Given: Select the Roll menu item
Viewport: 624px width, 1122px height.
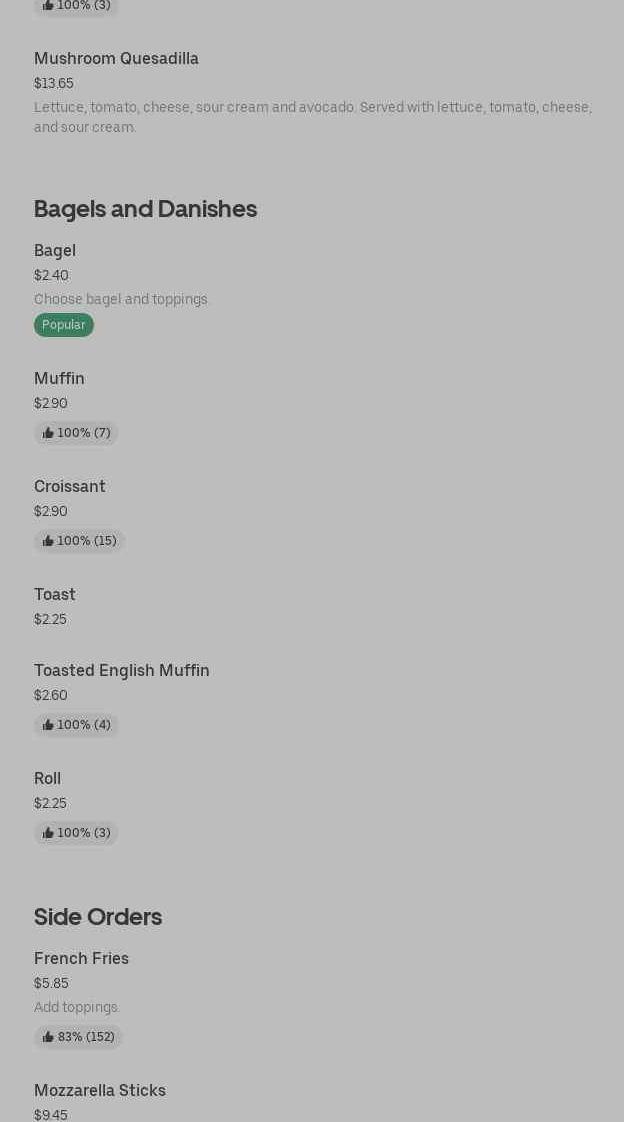Looking at the screenshot, I should (x=48, y=779).
